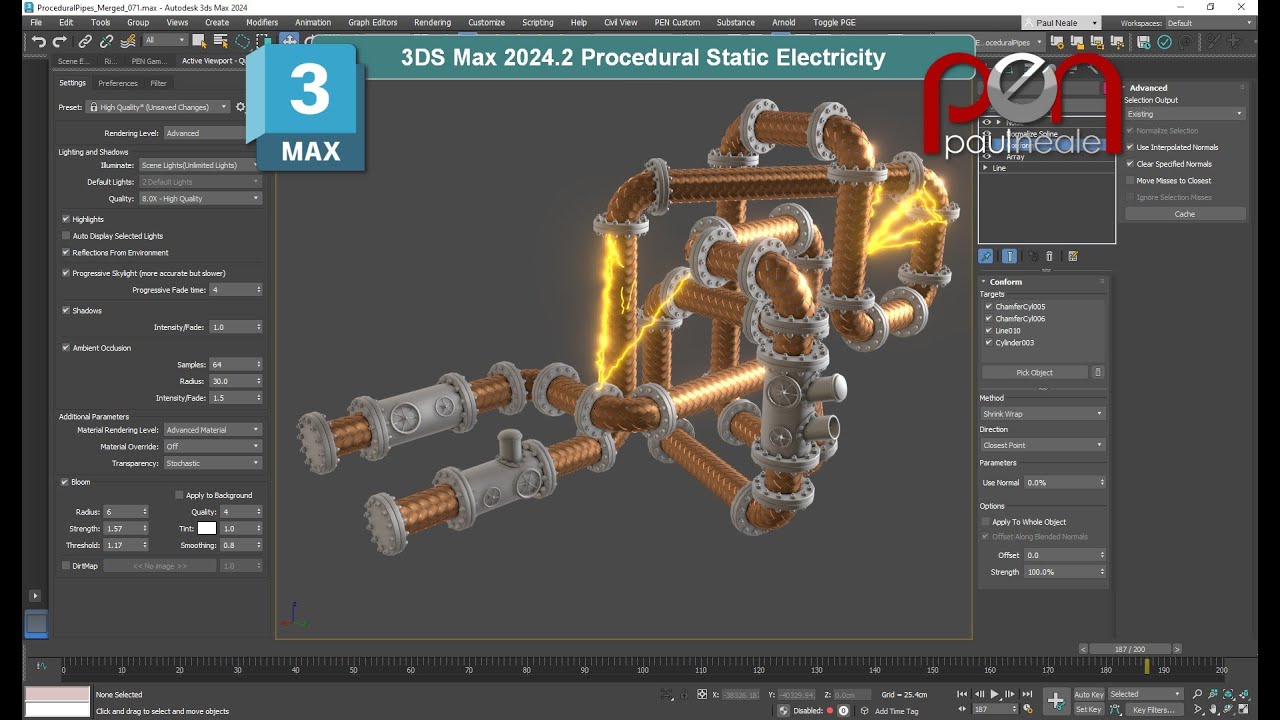Click the Redo arrow icon

click(60, 41)
